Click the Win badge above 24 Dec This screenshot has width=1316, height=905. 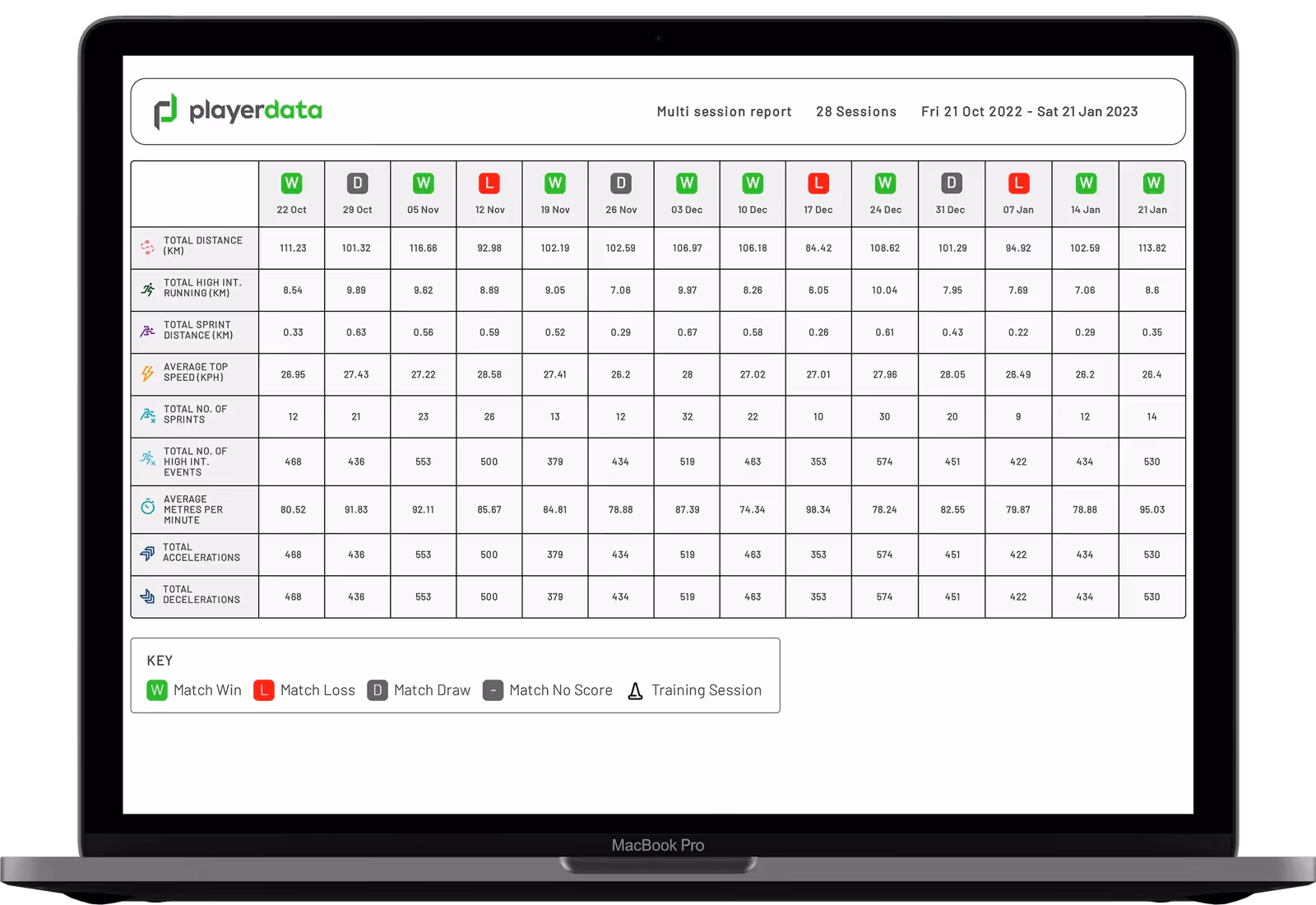point(885,183)
